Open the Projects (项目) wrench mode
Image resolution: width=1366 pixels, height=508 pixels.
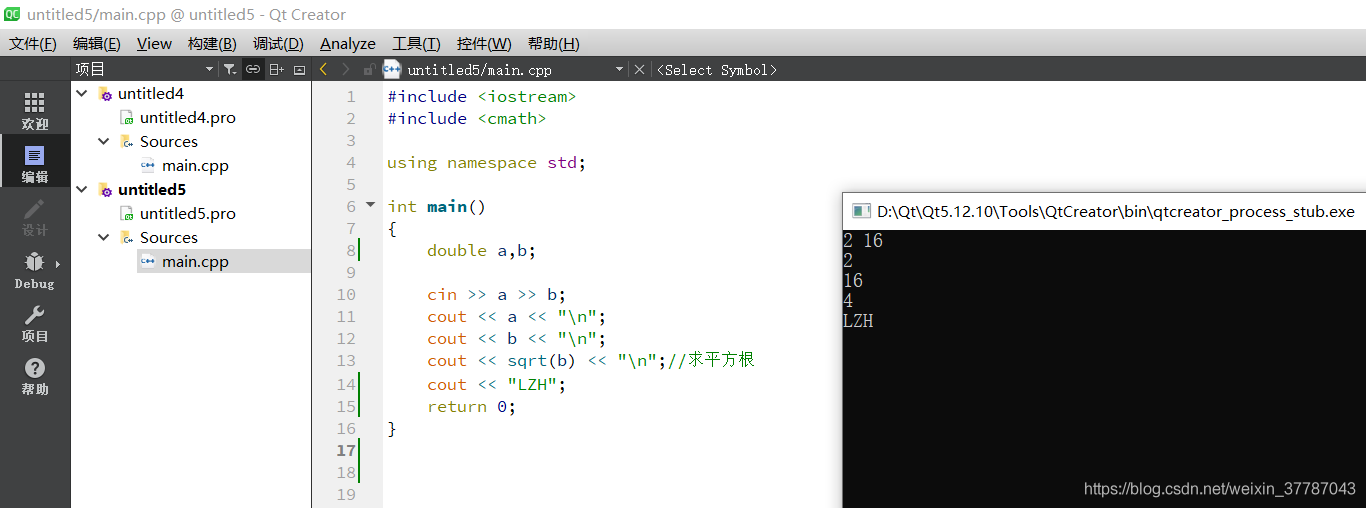pos(35,324)
